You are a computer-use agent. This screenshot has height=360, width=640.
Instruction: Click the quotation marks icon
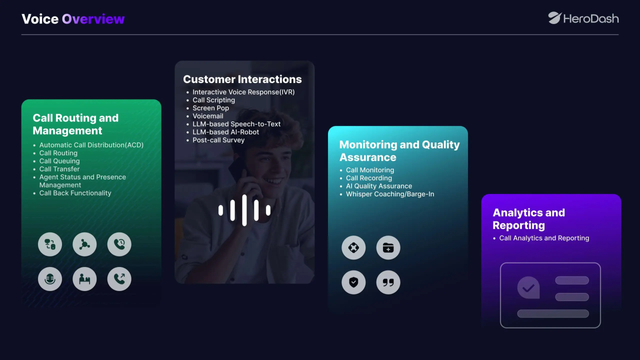point(388,282)
